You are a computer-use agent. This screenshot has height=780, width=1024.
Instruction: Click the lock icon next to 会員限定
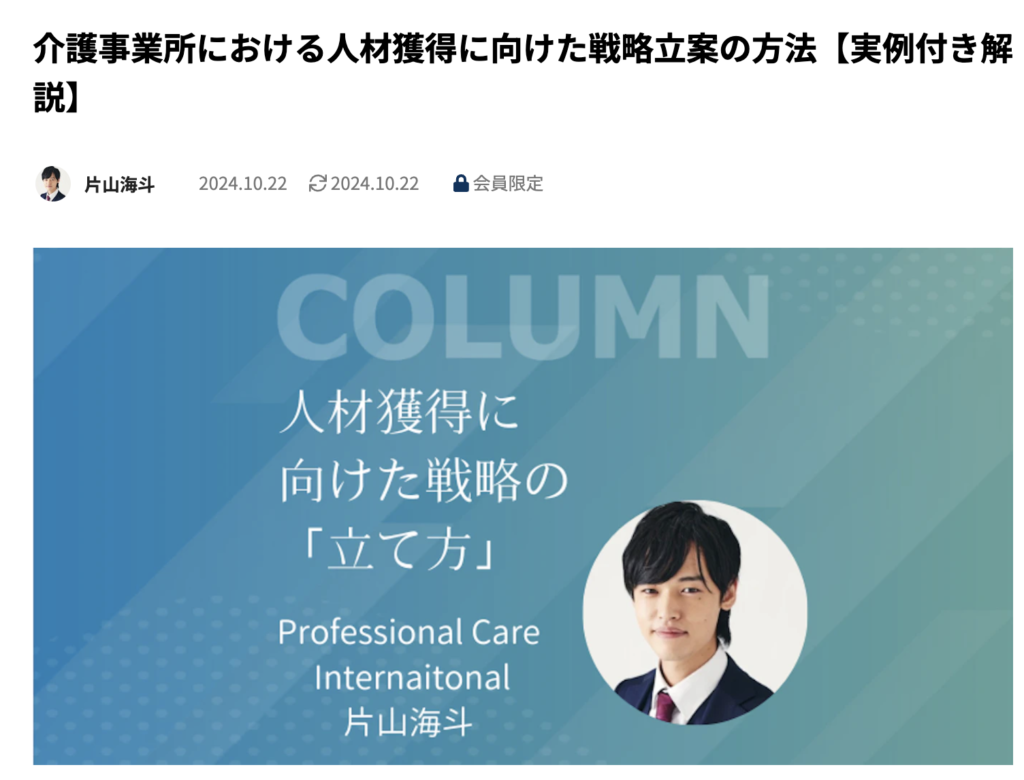460,184
